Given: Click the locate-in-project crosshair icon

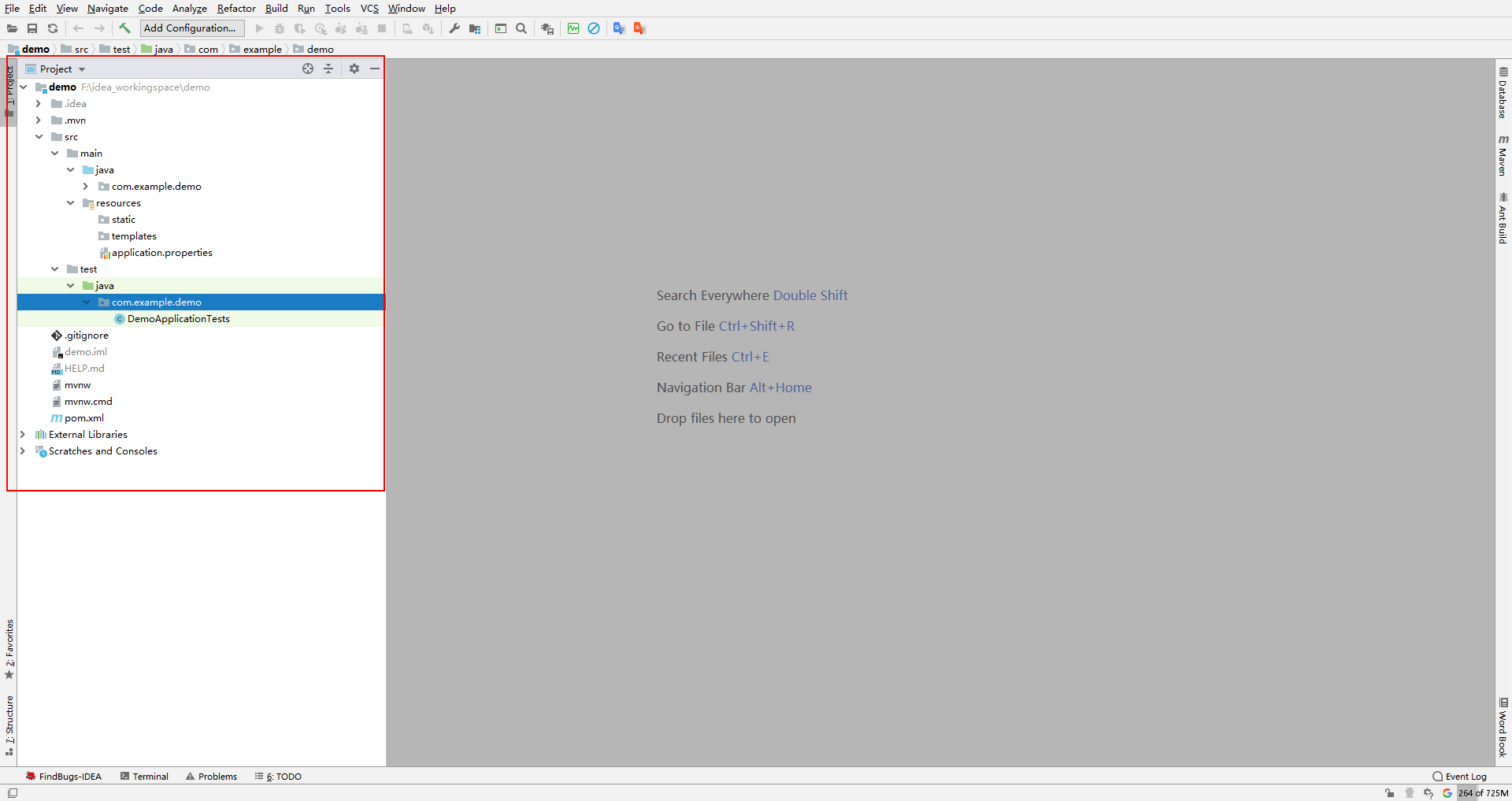Looking at the screenshot, I should pyautogui.click(x=308, y=69).
